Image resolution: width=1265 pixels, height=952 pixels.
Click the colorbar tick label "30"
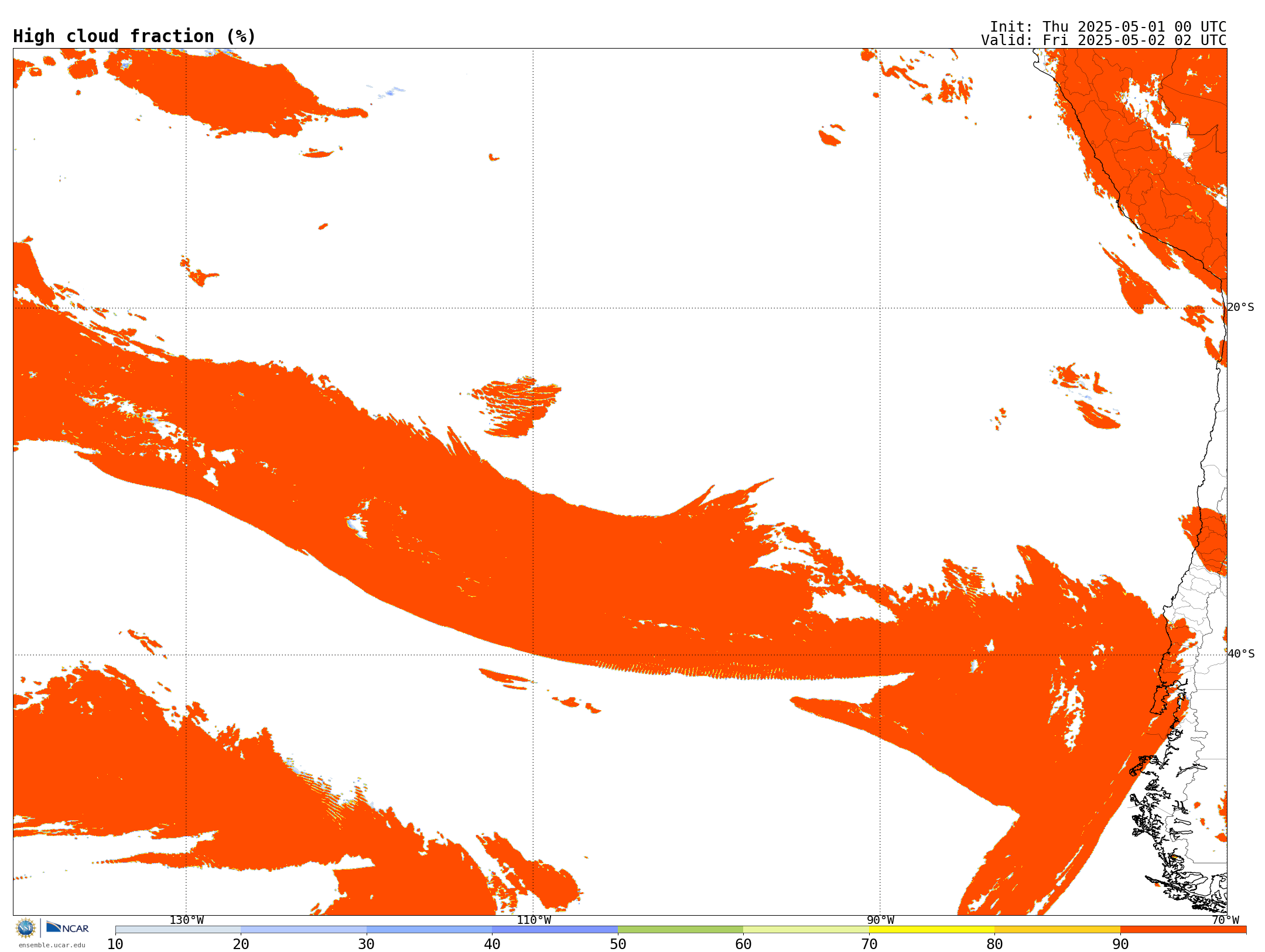[x=367, y=944]
